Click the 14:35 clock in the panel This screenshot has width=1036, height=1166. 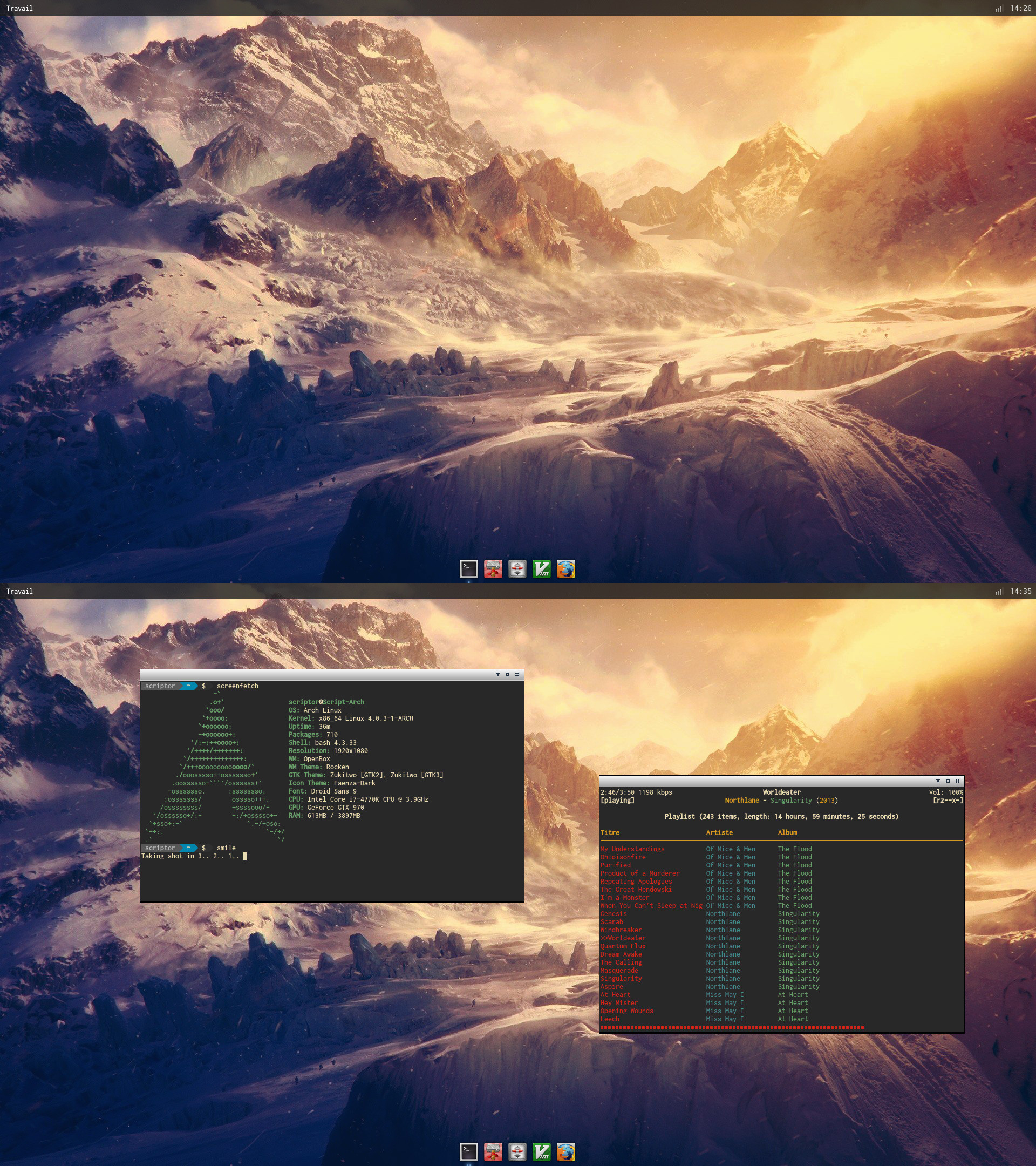(1020, 592)
